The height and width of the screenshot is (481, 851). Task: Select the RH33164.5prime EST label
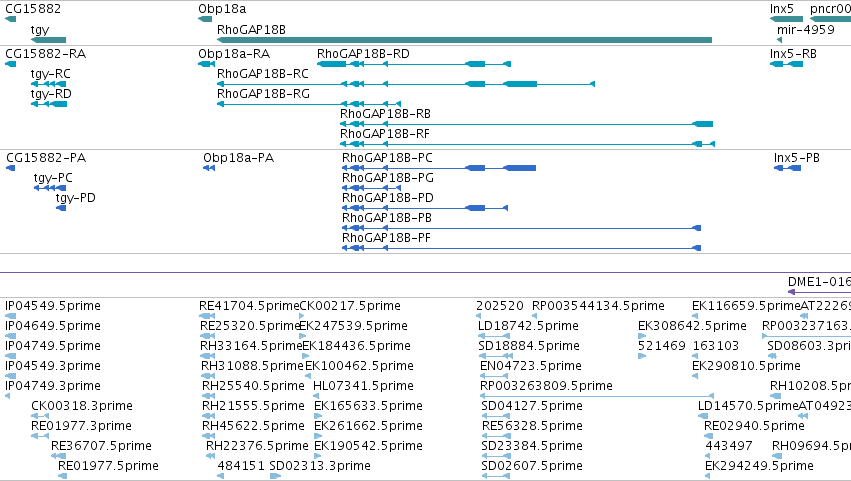tap(251, 346)
